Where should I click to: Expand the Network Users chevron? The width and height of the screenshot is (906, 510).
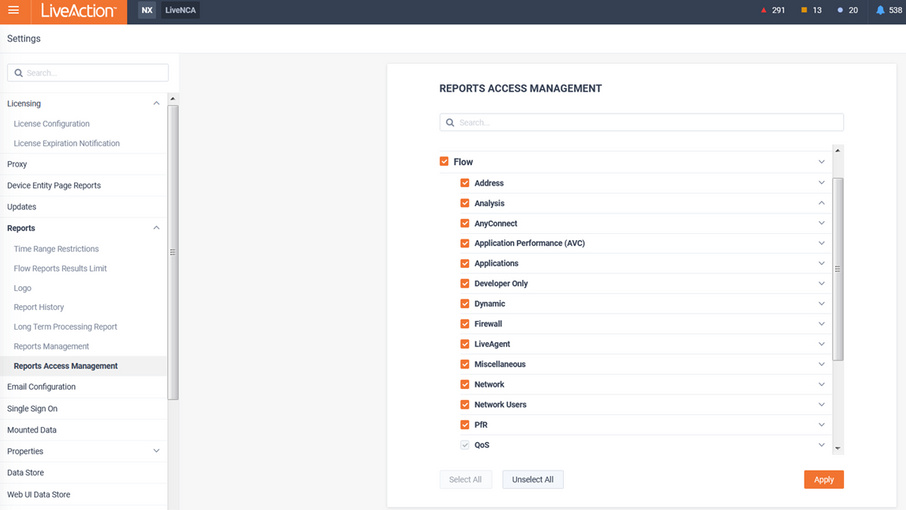click(x=821, y=404)
